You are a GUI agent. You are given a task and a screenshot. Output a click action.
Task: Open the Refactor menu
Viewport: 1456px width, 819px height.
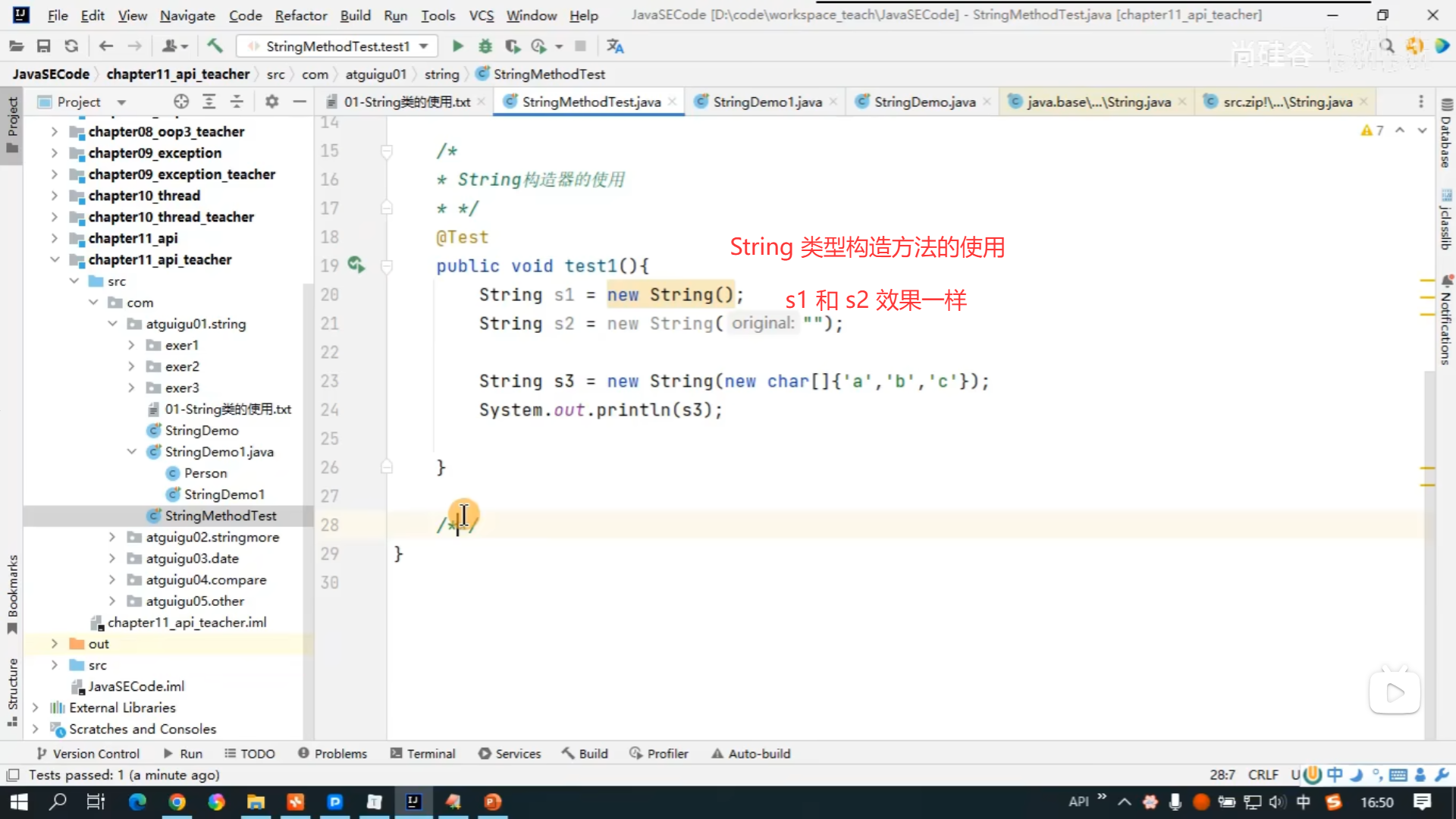(300, 15)
